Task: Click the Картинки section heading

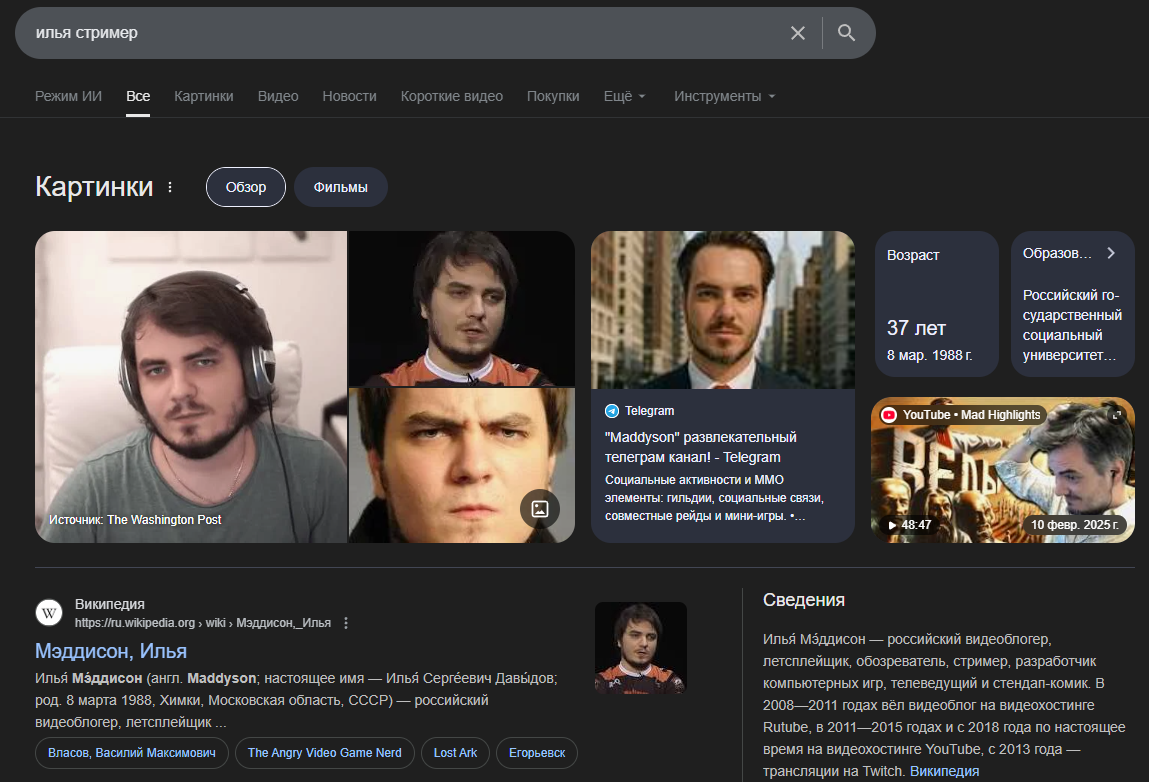Action: (x=94, y=187)
